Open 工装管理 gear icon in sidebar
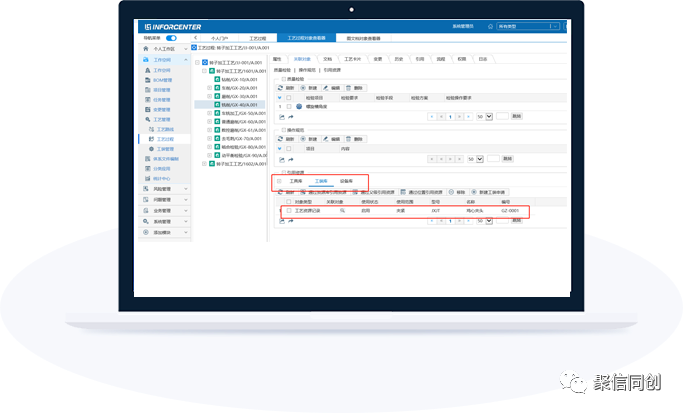683x413 pixels. [x=151, y=149]
